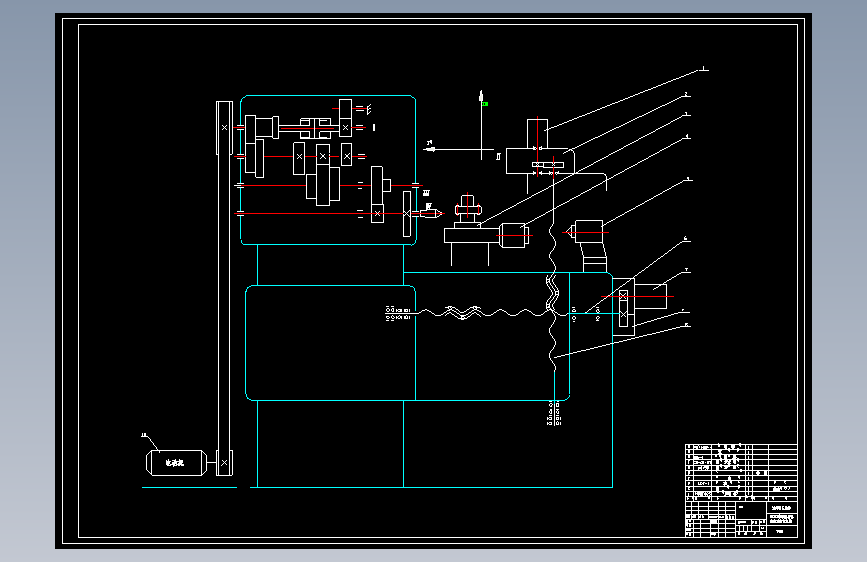The height and width of the screenshot is (562, 867).
Task: Select the servo motor block on right side
Action: [x=651, y=296]
